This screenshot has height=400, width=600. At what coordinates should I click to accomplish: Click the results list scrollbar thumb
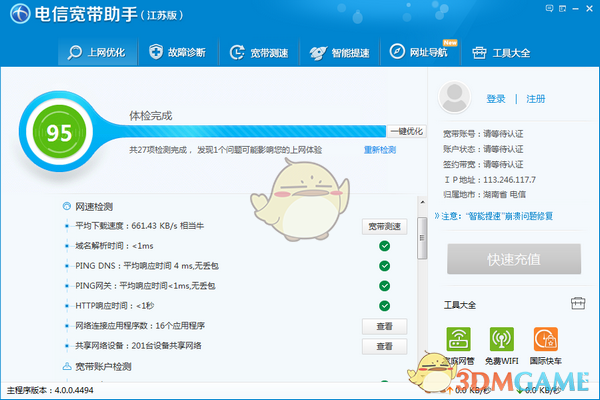(x=422, y=238)
